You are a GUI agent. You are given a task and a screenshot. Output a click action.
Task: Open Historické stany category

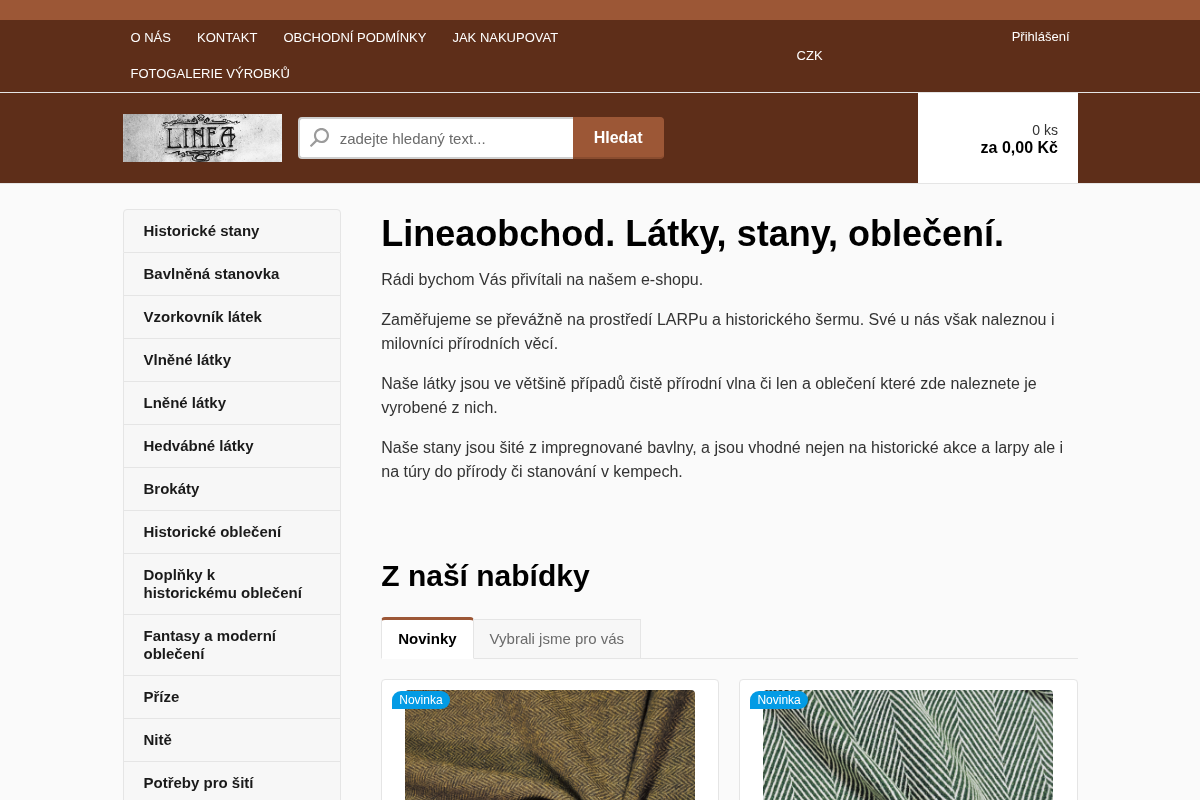coord(232,231)
